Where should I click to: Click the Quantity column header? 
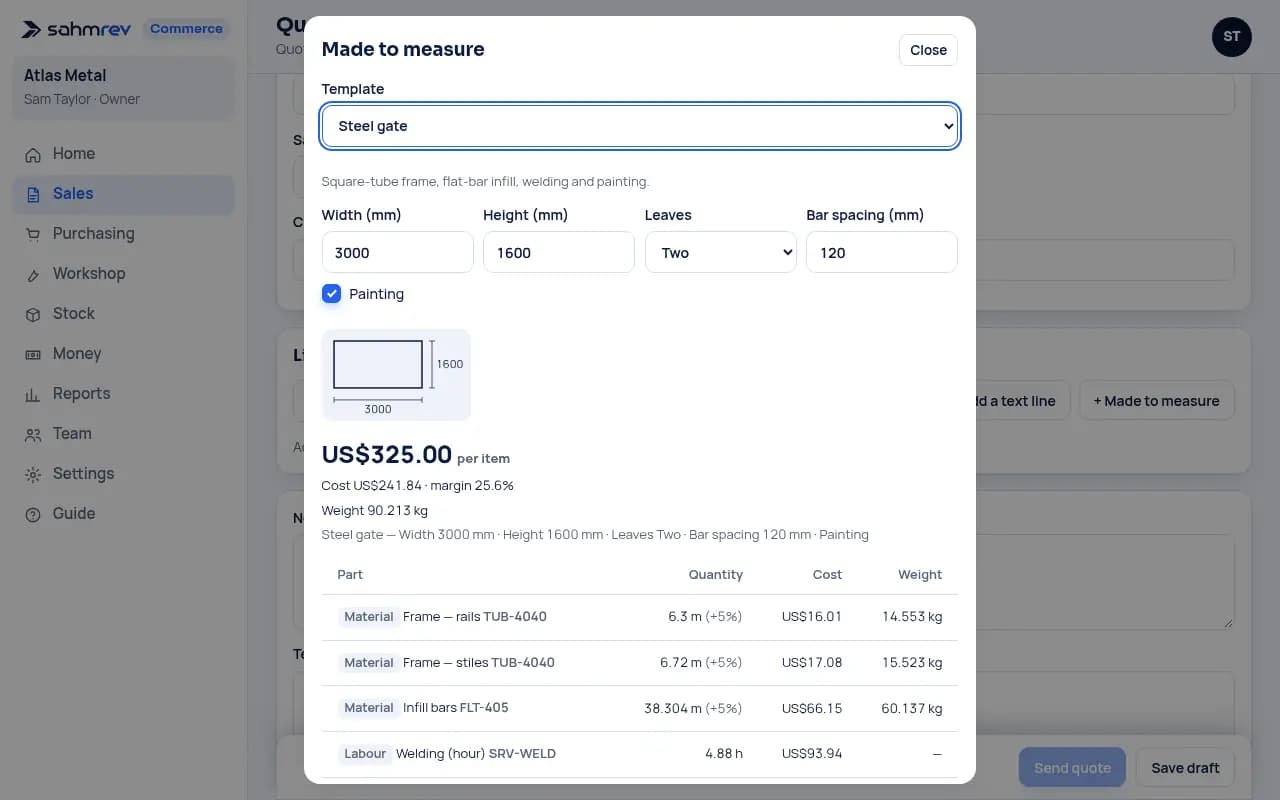pyautogui.click(x=716, y=575)
